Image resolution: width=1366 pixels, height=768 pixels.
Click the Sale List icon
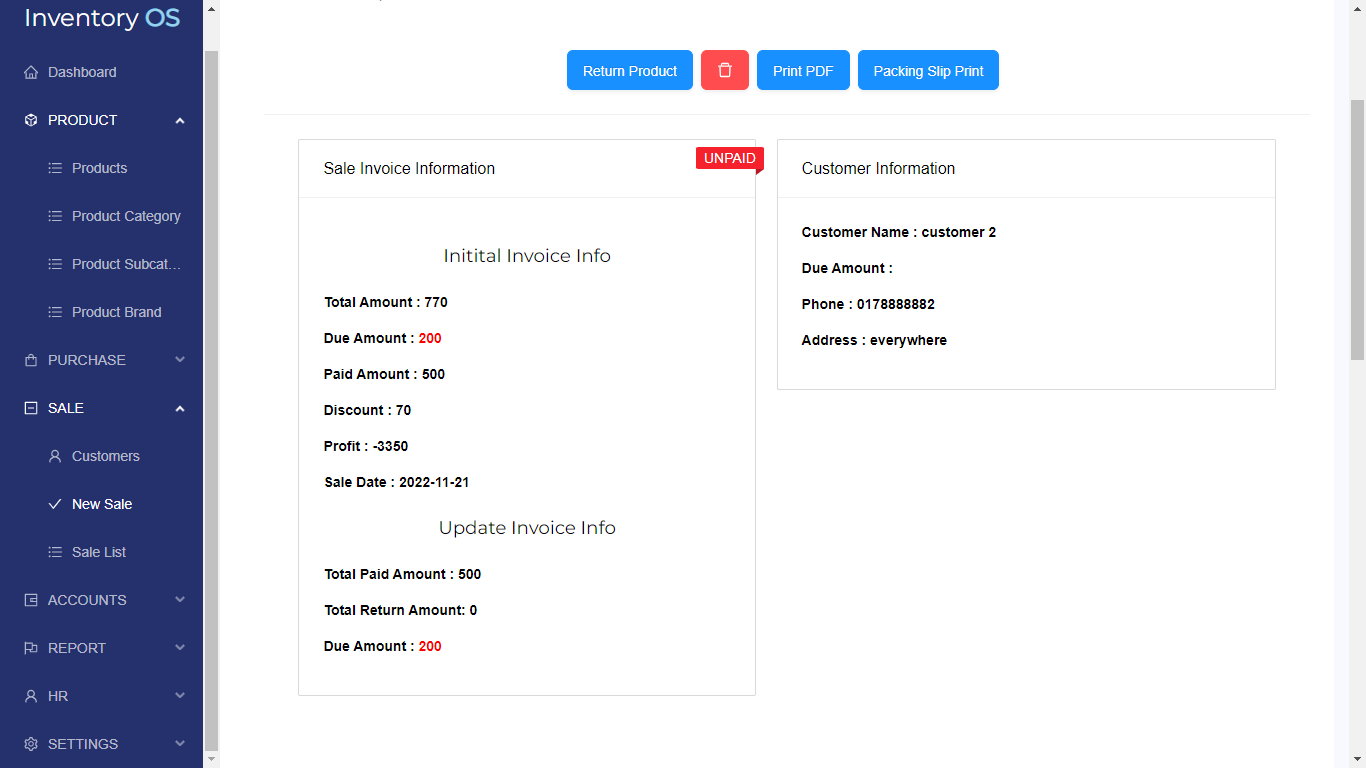coord(55,552)
